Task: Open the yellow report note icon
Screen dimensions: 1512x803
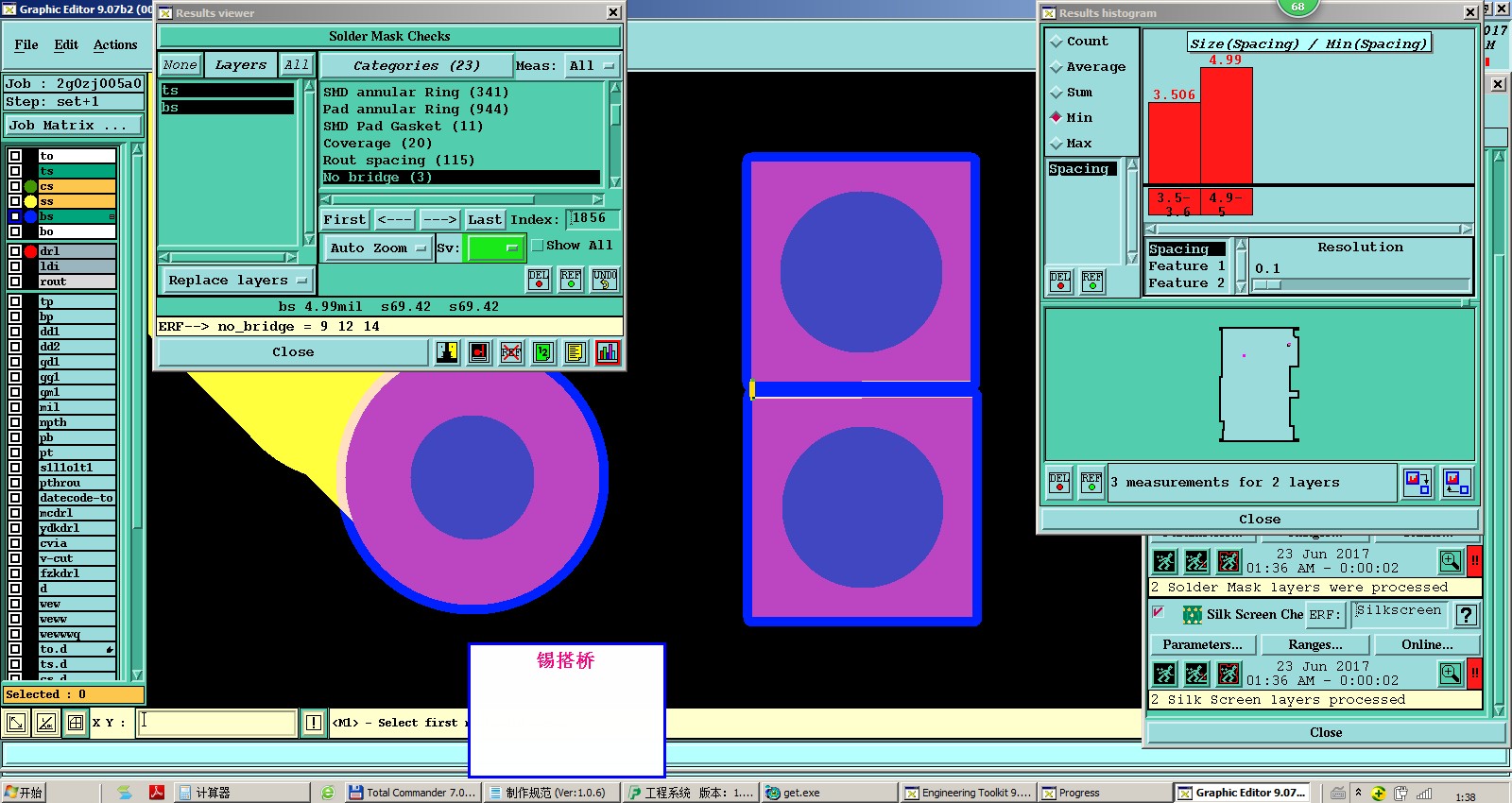Action: click(x=576, y=352)
